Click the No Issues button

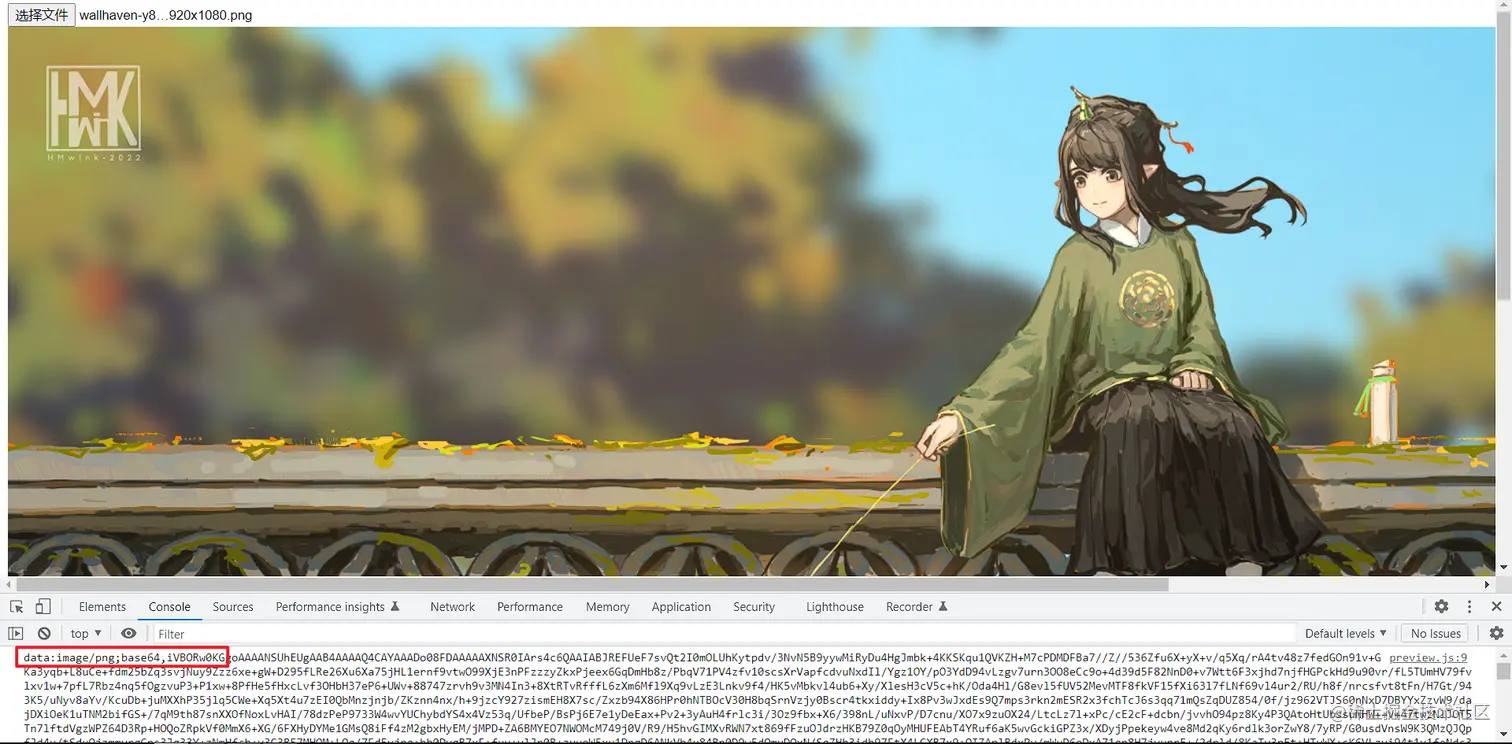1436,634
